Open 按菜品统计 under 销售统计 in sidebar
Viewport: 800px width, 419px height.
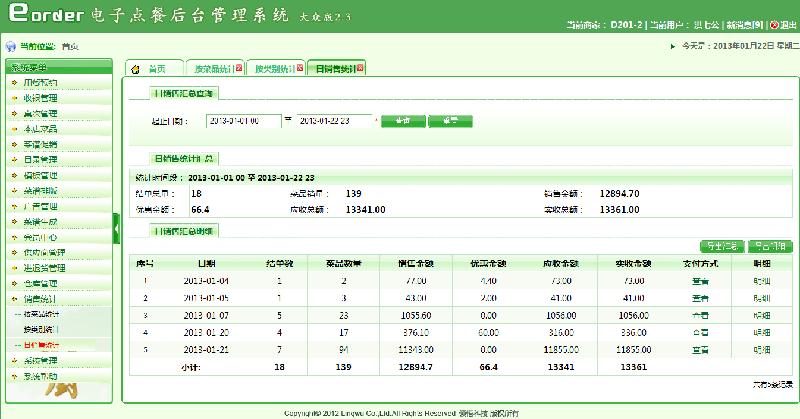(x=41, y=314)
